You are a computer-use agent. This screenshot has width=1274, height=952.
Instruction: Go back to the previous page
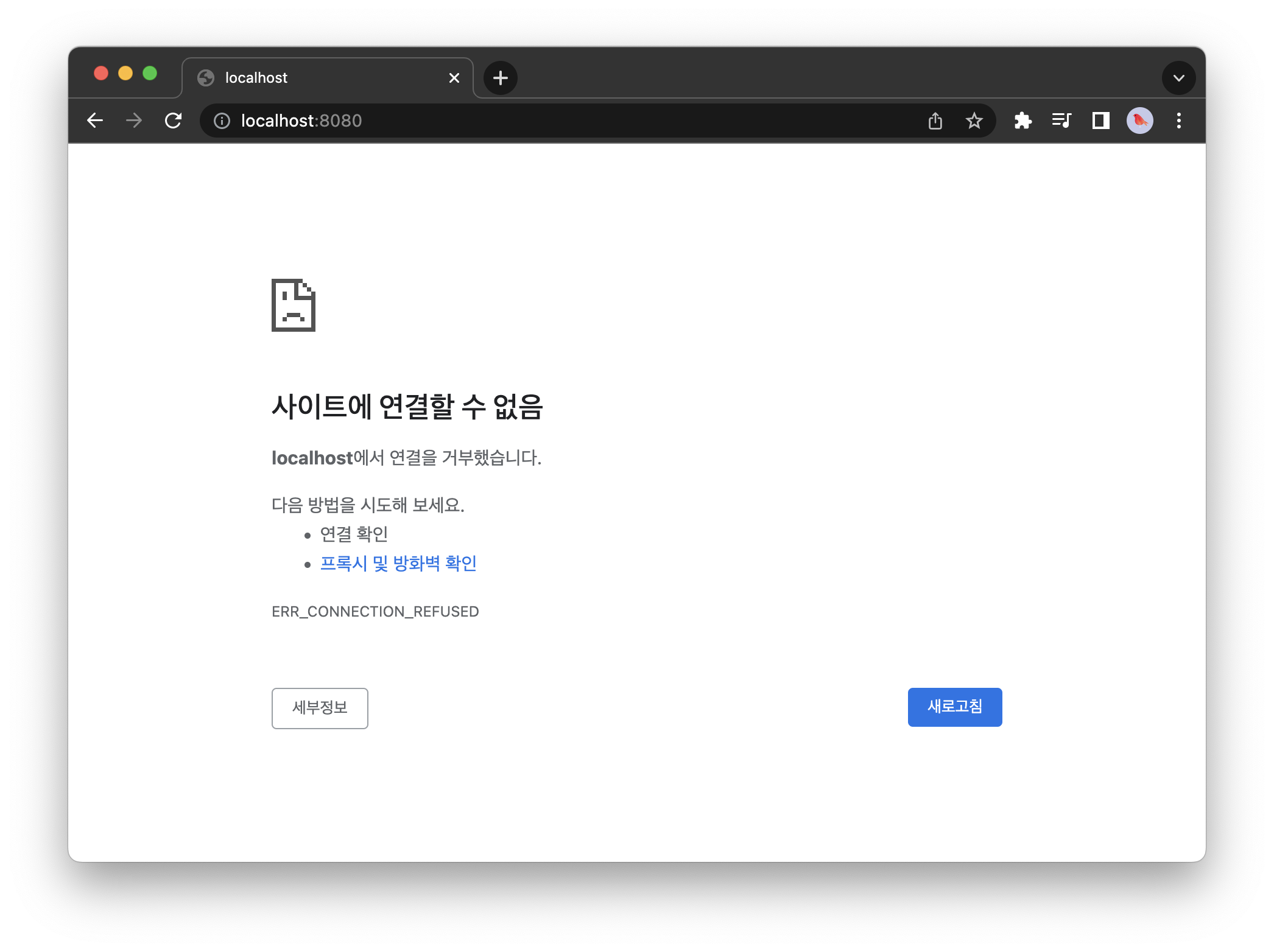(95, 121)
